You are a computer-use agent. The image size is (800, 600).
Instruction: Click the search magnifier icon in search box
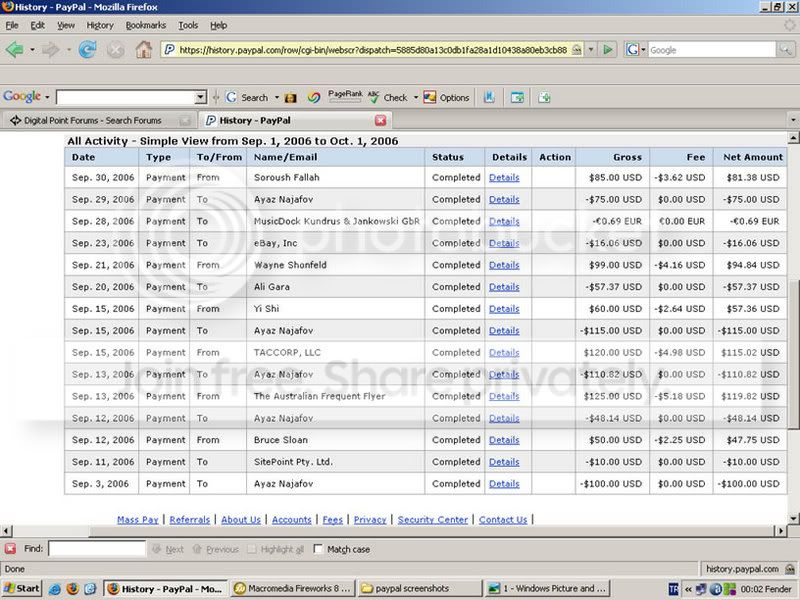pyautogui.click(x=785, y=49)
